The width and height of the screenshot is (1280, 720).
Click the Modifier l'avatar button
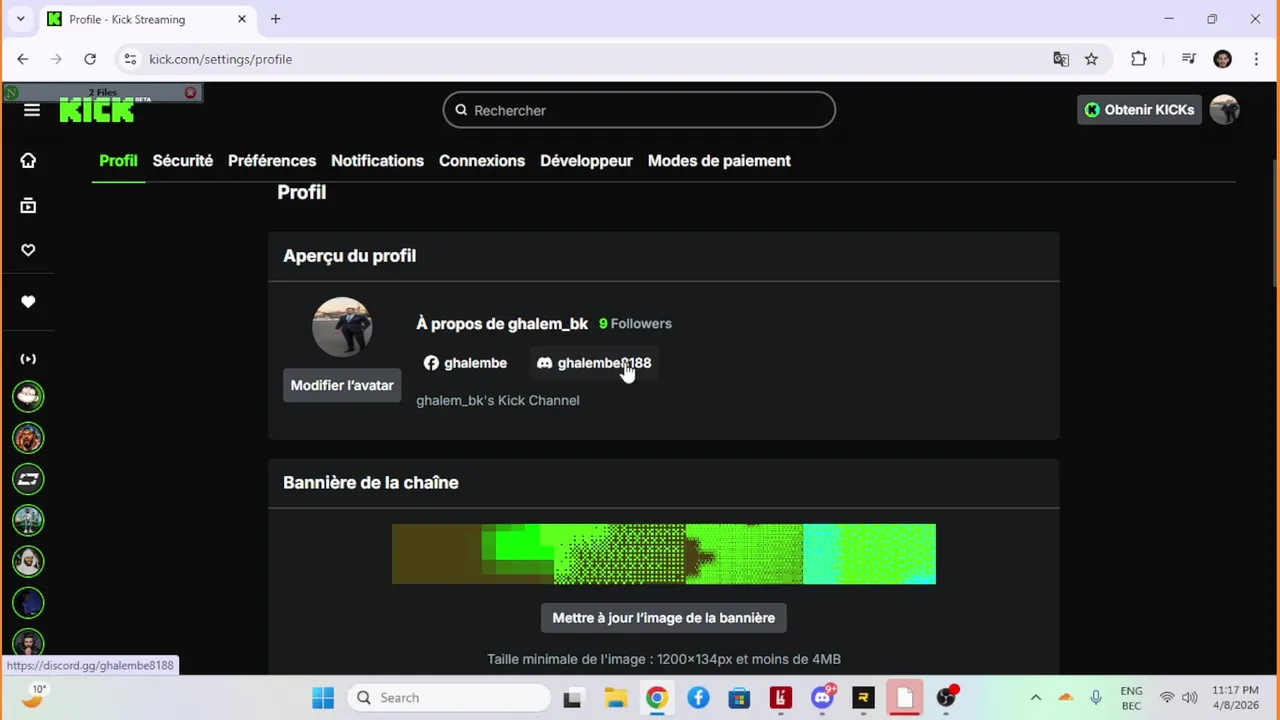pyautogui.click(x=342, y=385)
